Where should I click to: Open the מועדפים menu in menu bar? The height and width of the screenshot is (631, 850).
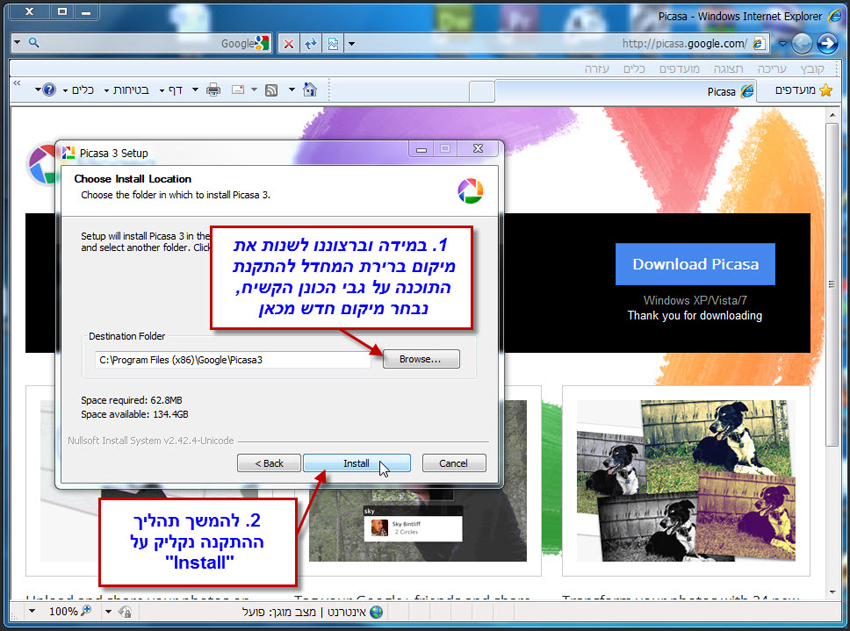(679, 69)
